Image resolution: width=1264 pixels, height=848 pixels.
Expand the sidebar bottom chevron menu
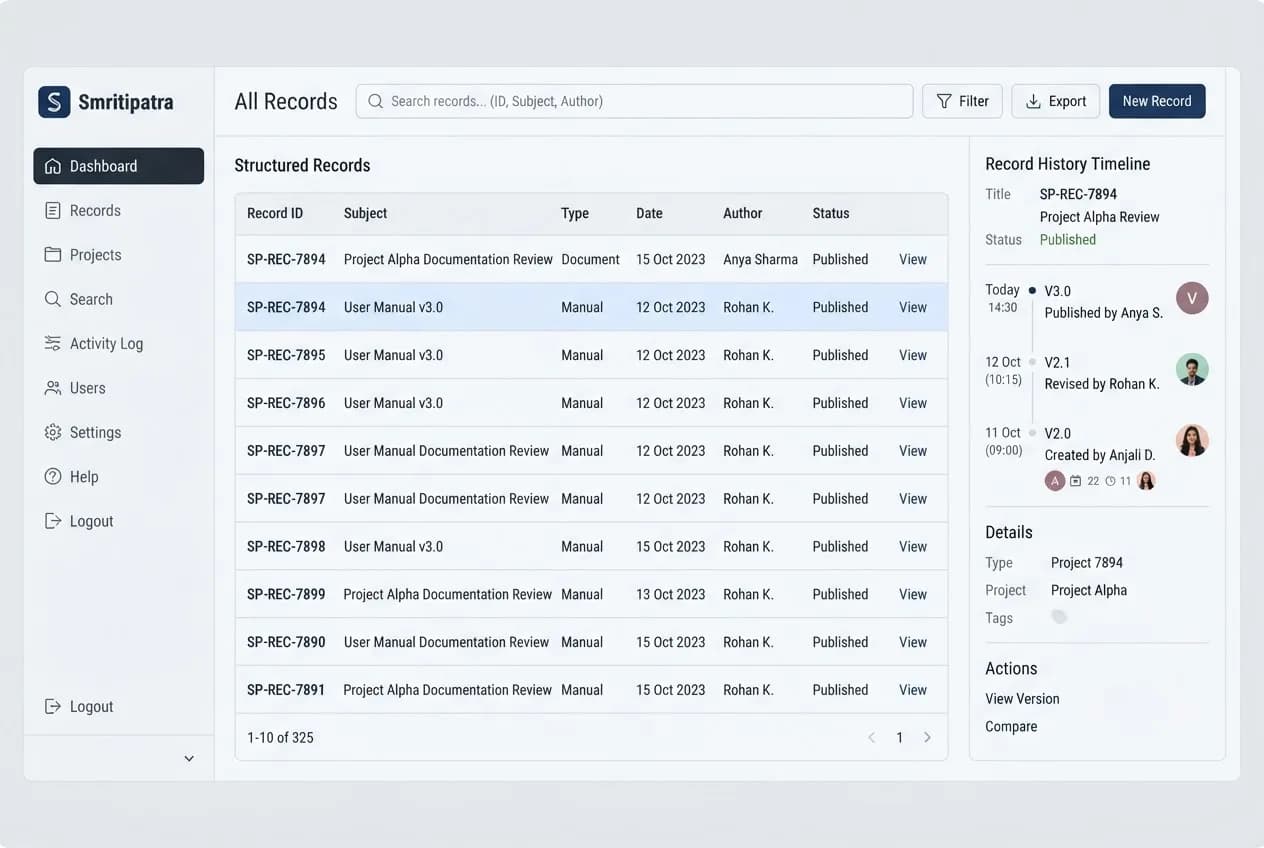tap(189, 759)
